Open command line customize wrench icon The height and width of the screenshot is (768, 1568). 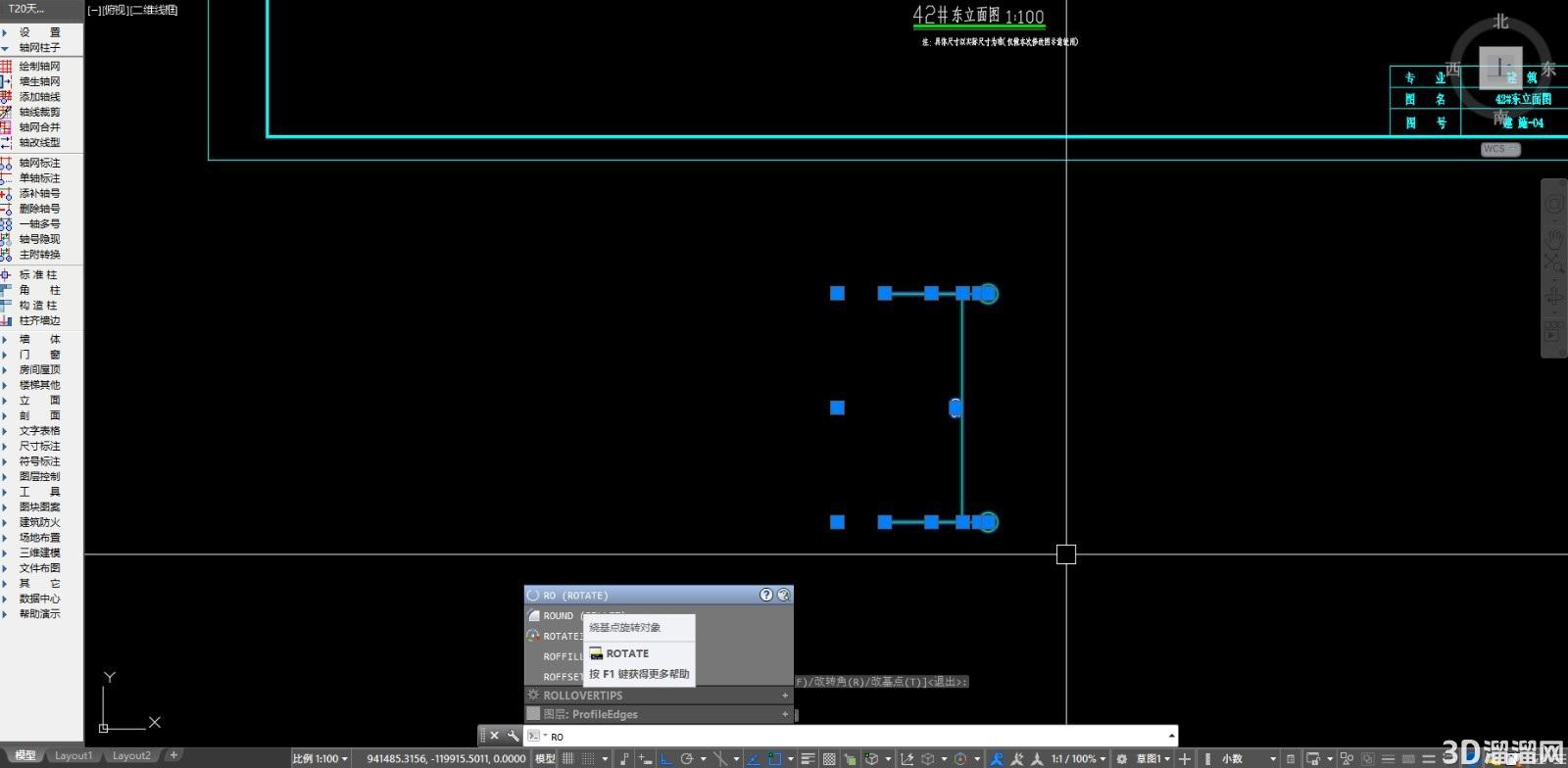pyautogui.click(x=513, y=736)
